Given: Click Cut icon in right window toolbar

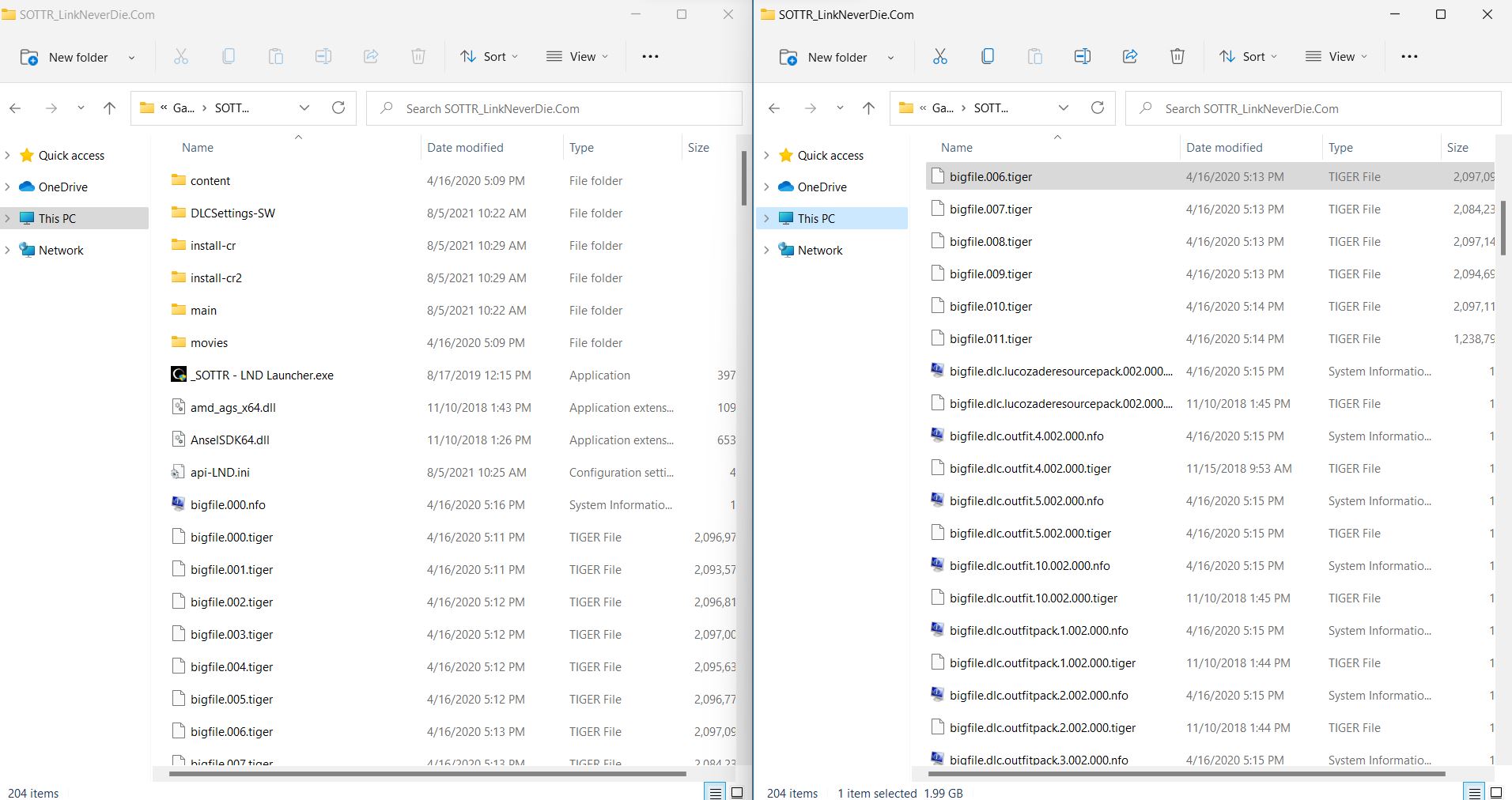Looking at the screenshot, I should tap(939, 57).
